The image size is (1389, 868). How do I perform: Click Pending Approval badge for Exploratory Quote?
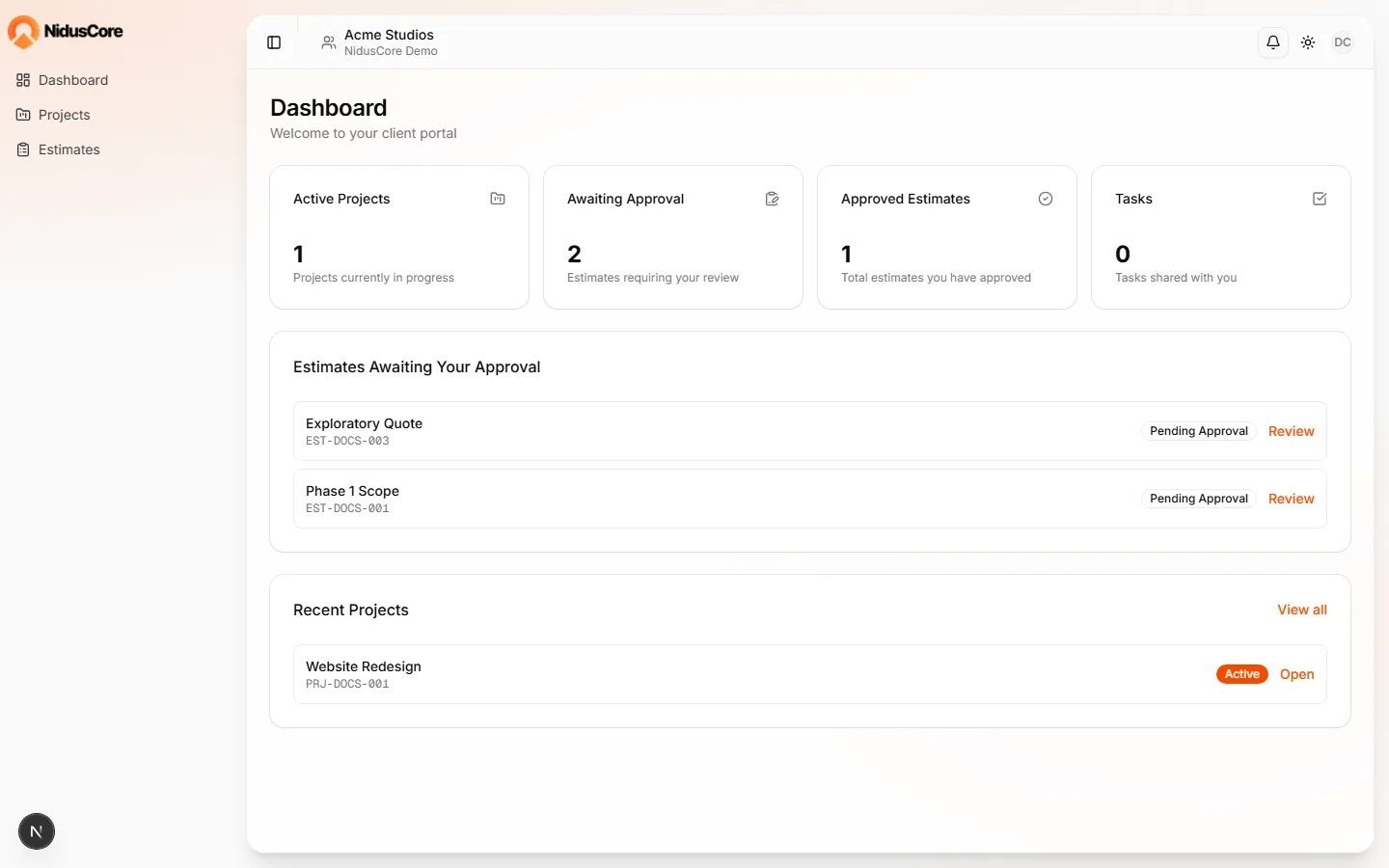(x=1199, y=431)
